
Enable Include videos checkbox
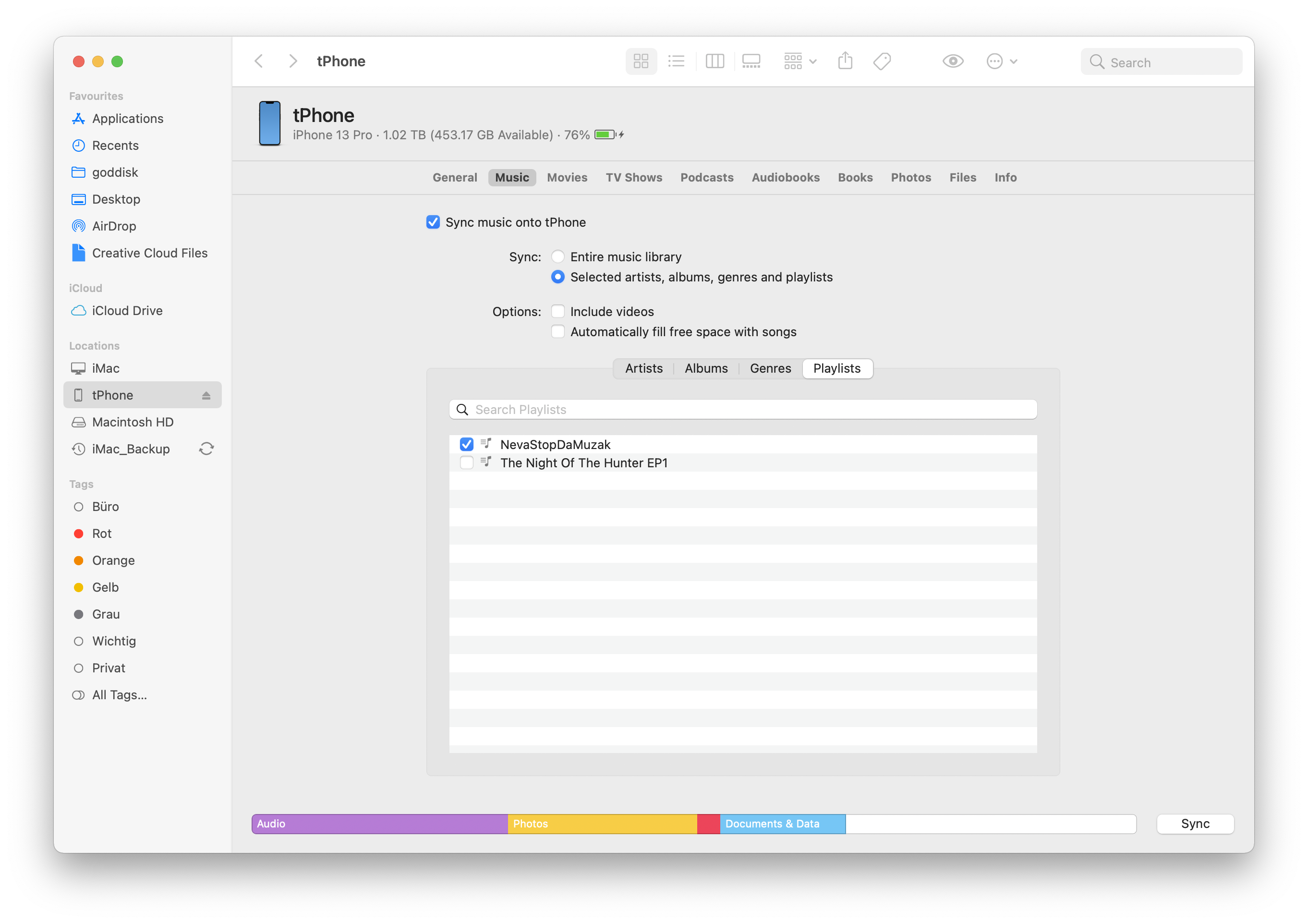click(x=557, y=311)
